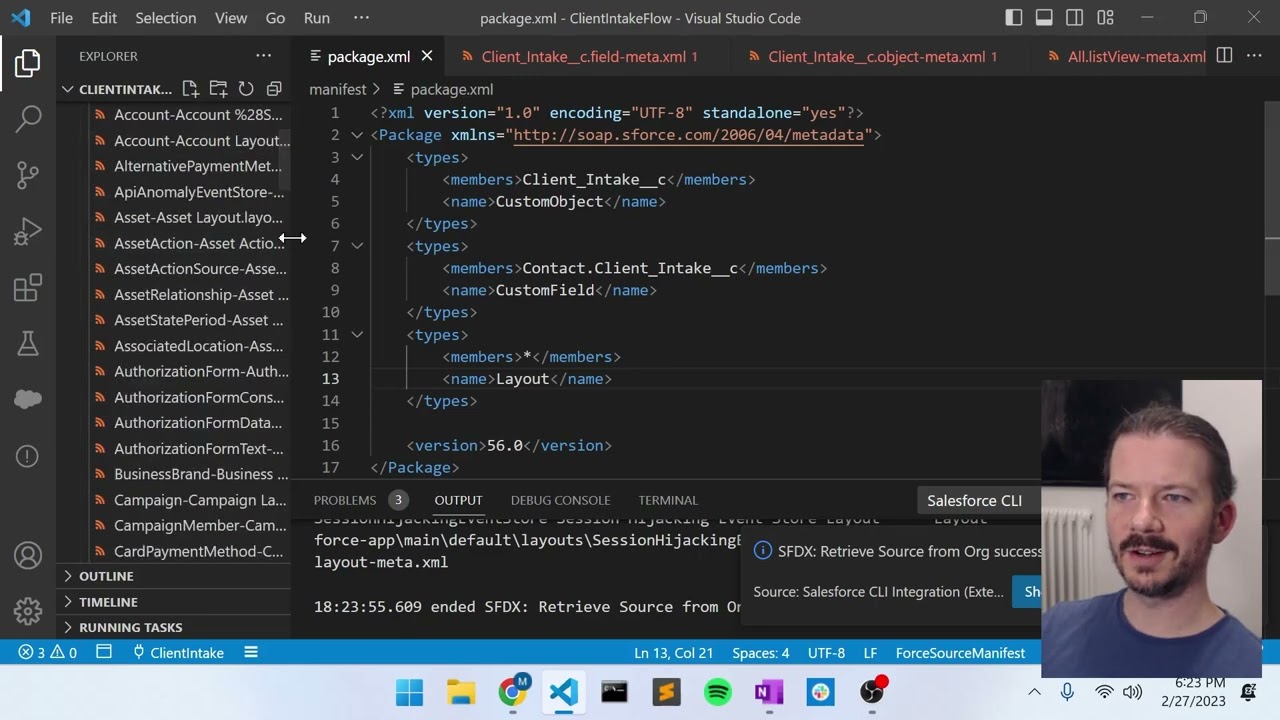1280x720 pixels.
Task: Fold the types block at line 7
Action: [357, 246]
